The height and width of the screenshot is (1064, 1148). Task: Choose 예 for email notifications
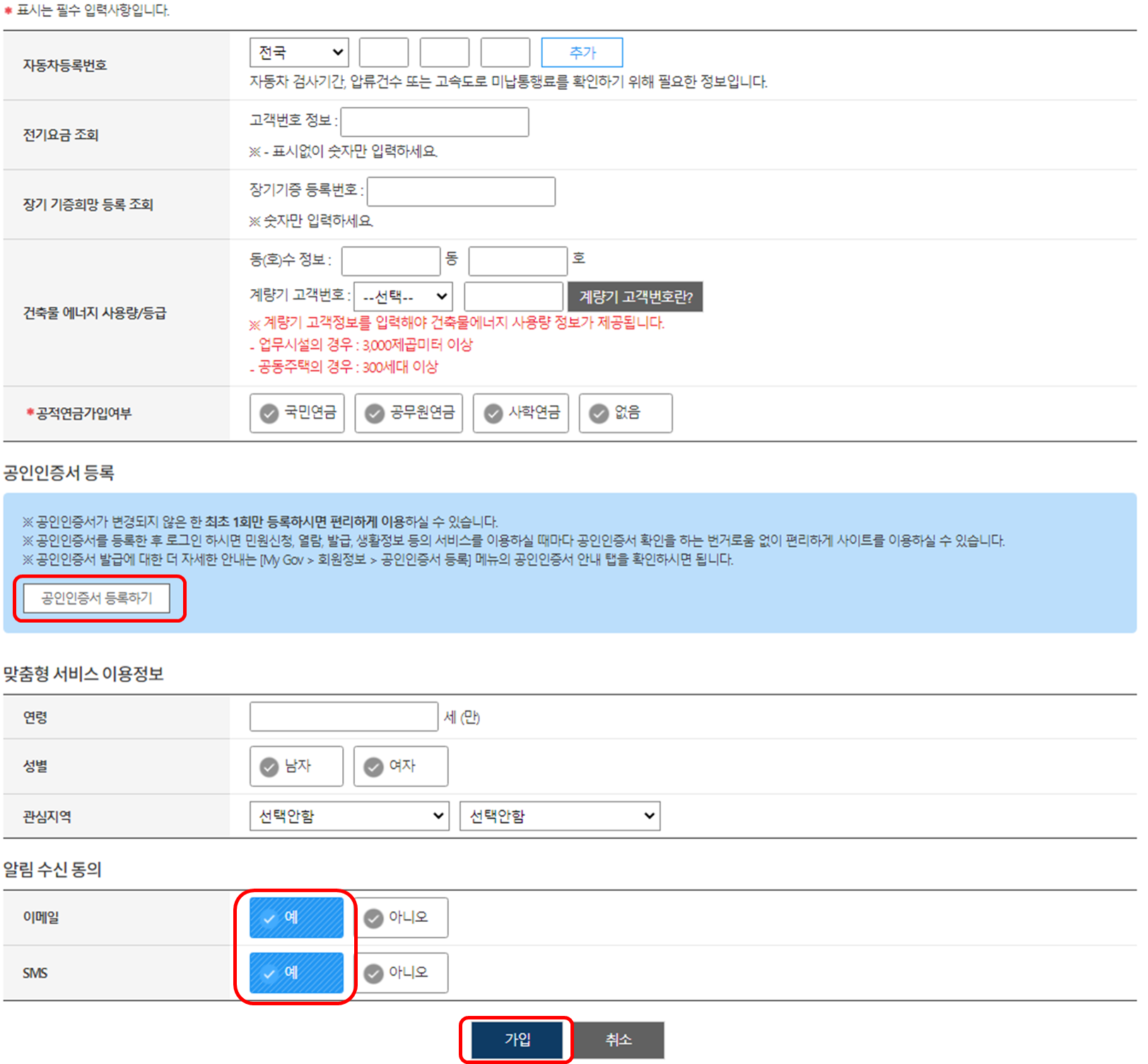pyautogui.click(x=296, y=918)
